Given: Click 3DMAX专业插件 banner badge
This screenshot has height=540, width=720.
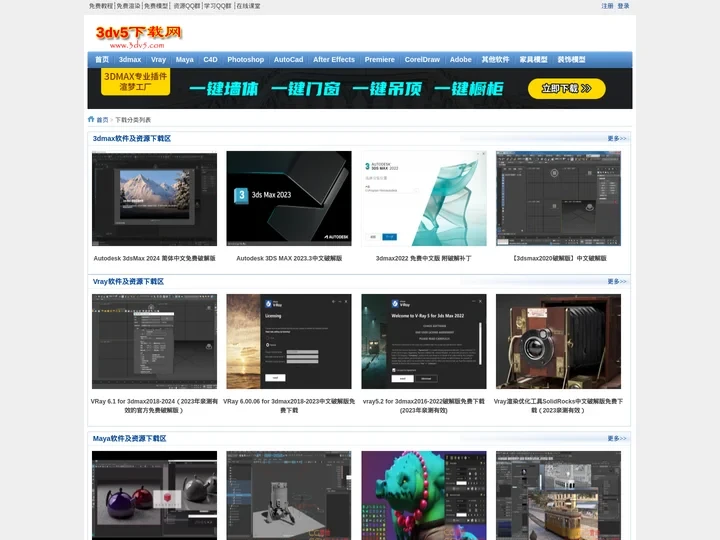Looking at the screenshot, I should pos(135,81).
